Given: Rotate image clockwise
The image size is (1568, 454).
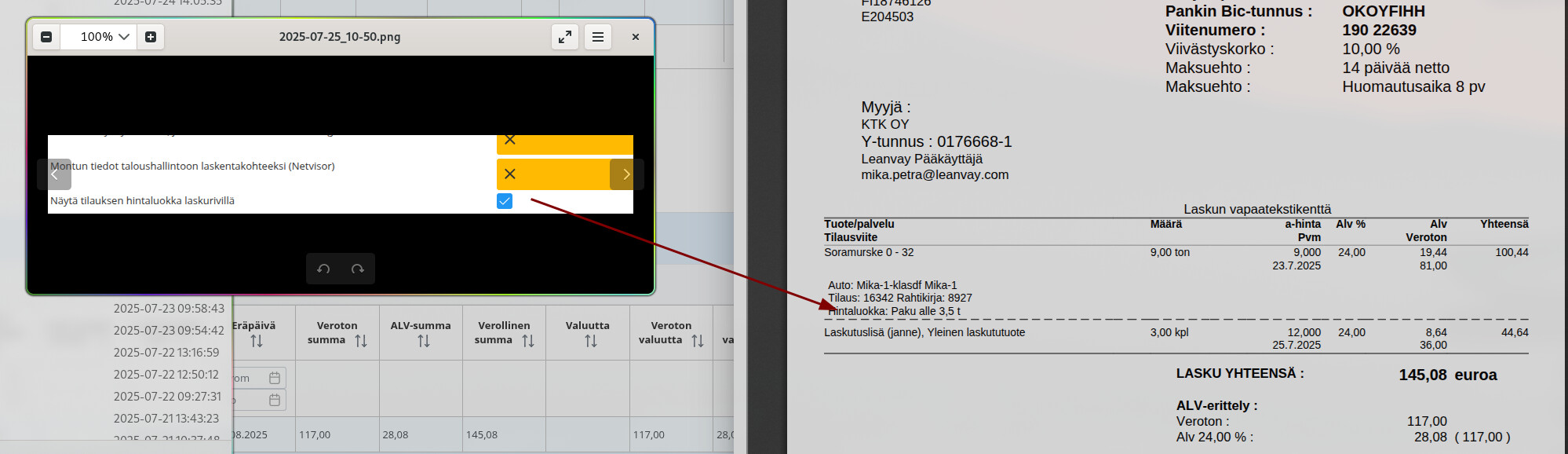Looking at the screenshot, I should (x=358, y=269).
